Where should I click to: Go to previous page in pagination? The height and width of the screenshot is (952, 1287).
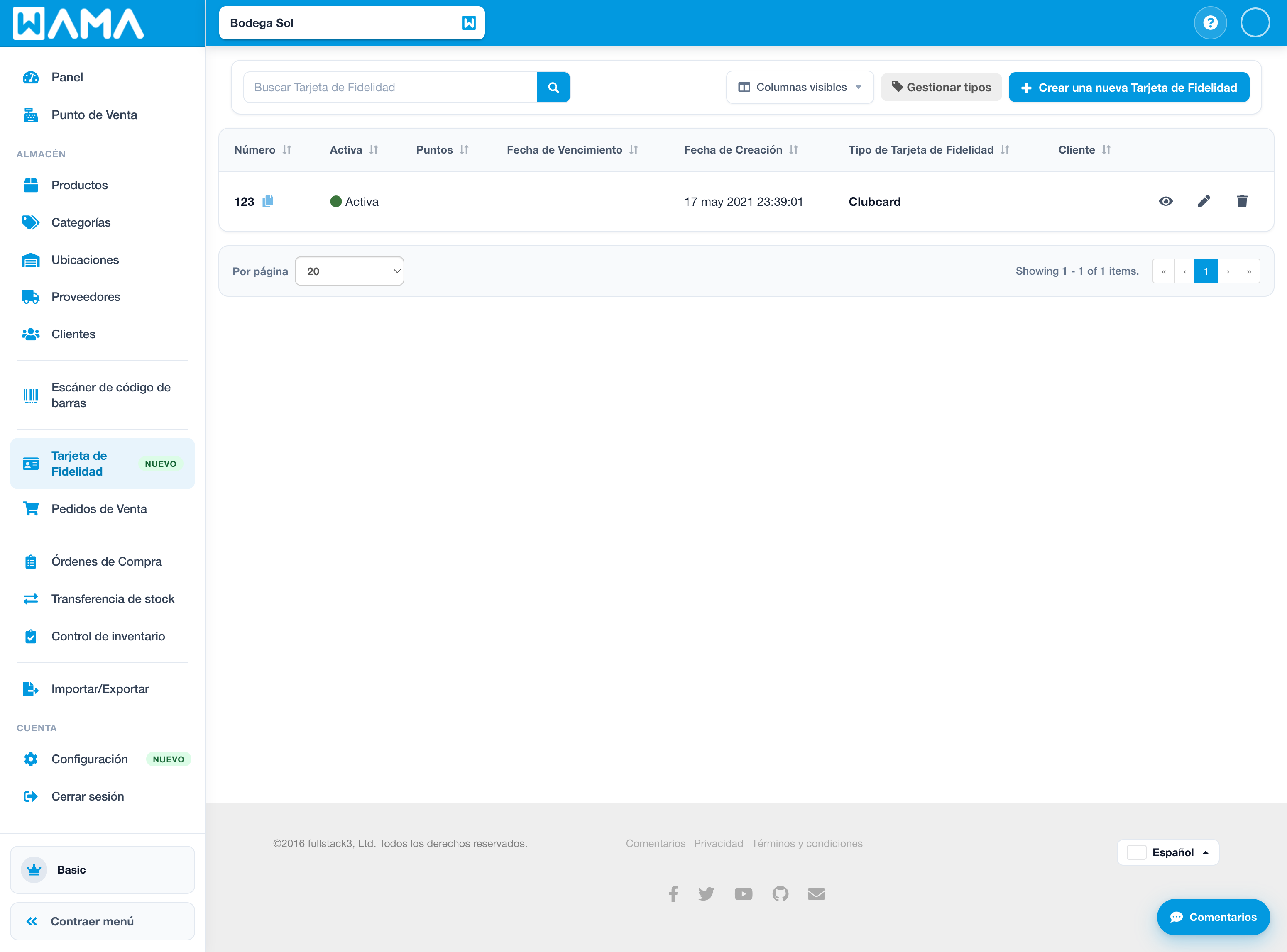point(1184,271)
